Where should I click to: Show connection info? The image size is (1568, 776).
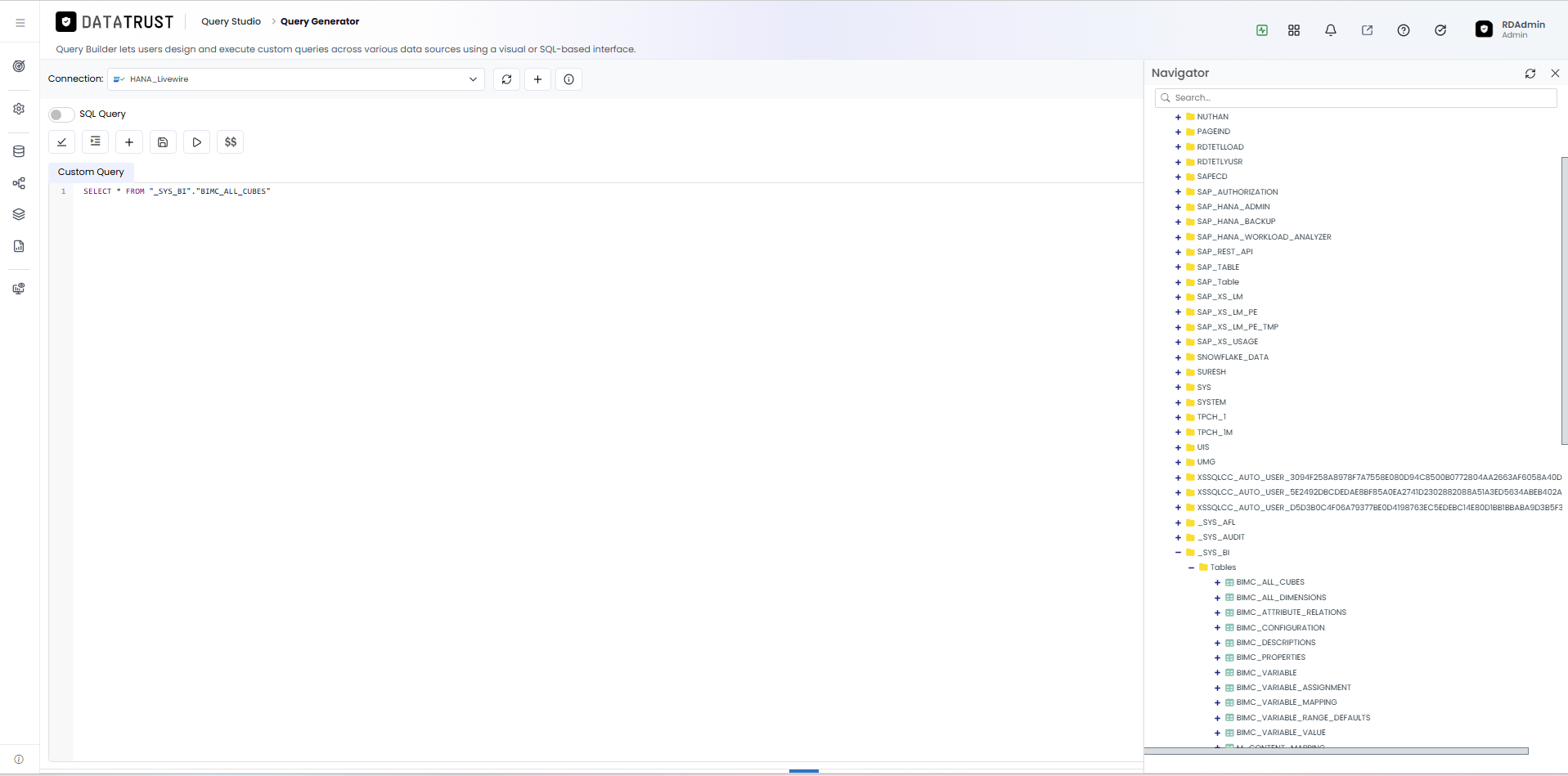coord(568,79)
